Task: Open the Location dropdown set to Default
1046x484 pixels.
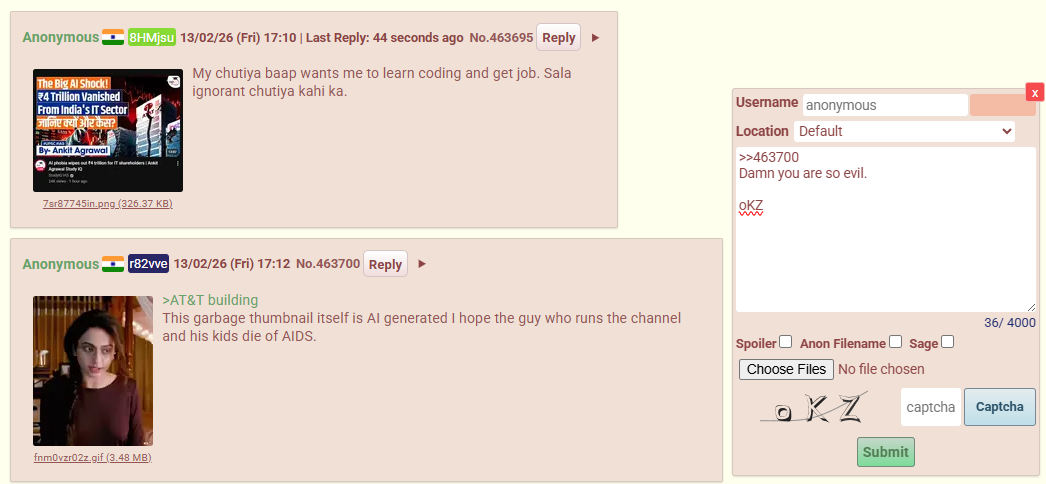Action: click(x=905, y=131)
